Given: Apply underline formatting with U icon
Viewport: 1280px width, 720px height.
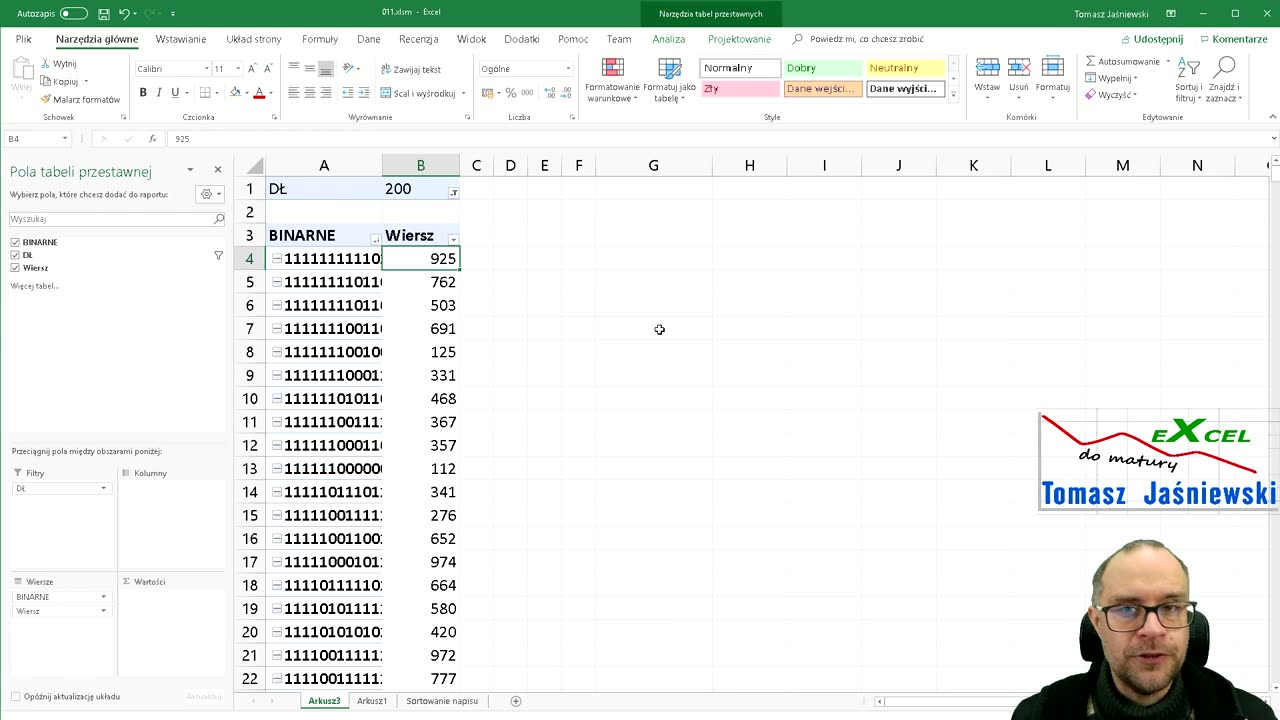Looking at the screenshot, I should click(175, 93).
